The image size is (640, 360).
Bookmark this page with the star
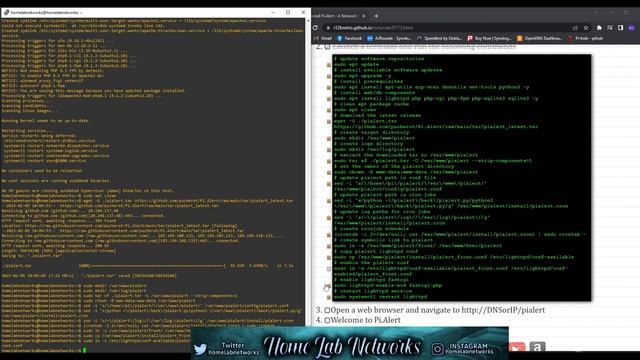[586, 28]
